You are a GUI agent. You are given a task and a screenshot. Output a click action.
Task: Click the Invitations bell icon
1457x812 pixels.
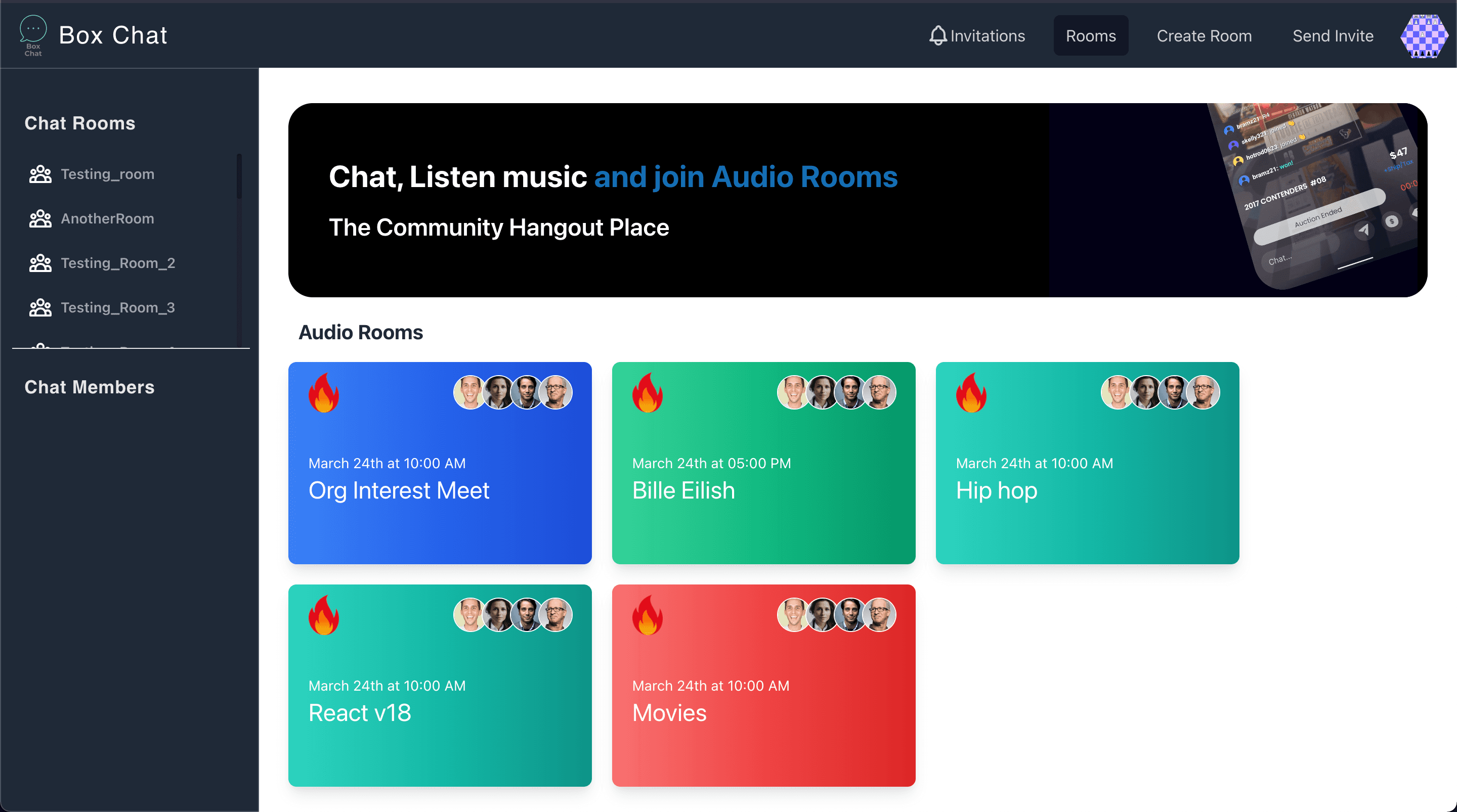coord(937,35)
